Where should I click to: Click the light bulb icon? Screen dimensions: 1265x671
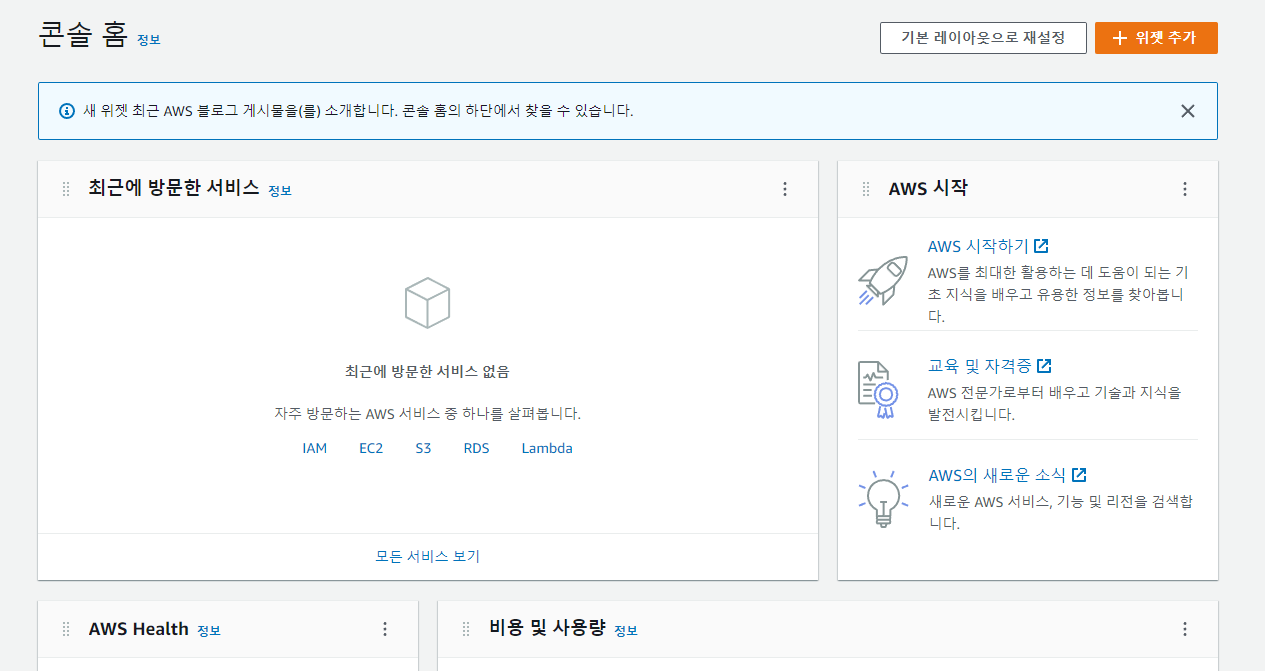[883, 498]
